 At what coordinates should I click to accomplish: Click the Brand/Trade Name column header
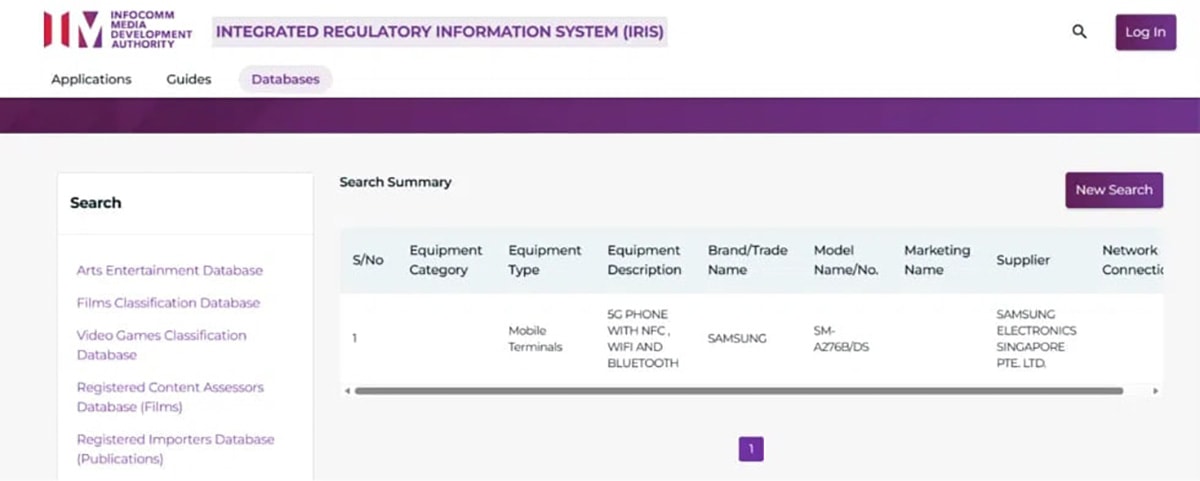(748, 260)
